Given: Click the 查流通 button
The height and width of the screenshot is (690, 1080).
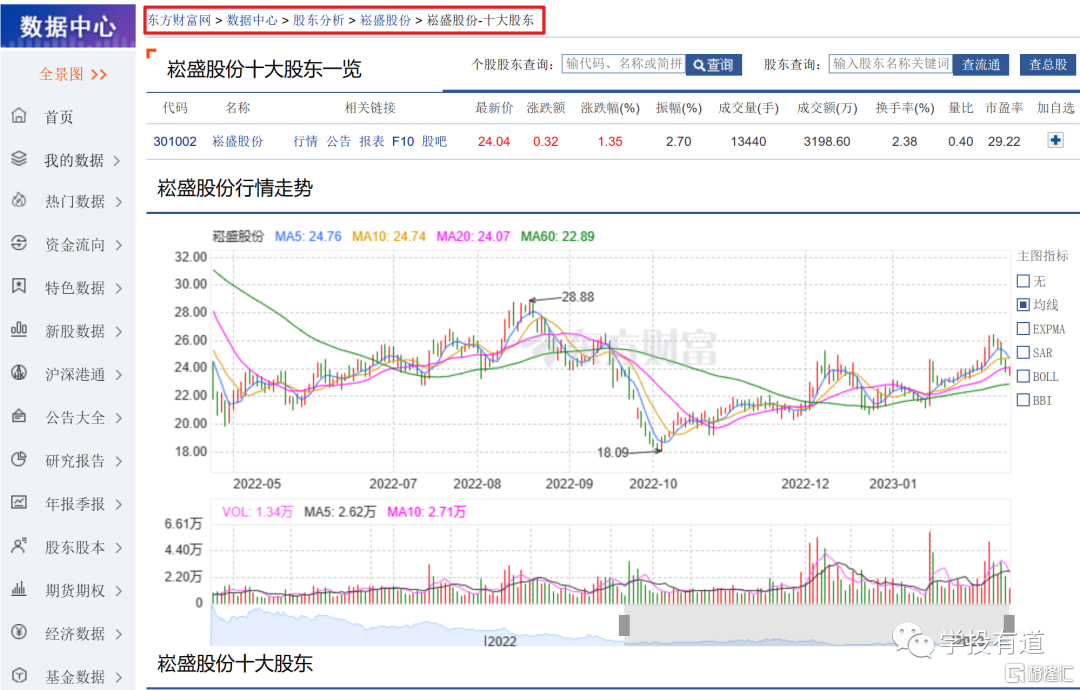Looking at the screenshot, I should pos(981,65).
